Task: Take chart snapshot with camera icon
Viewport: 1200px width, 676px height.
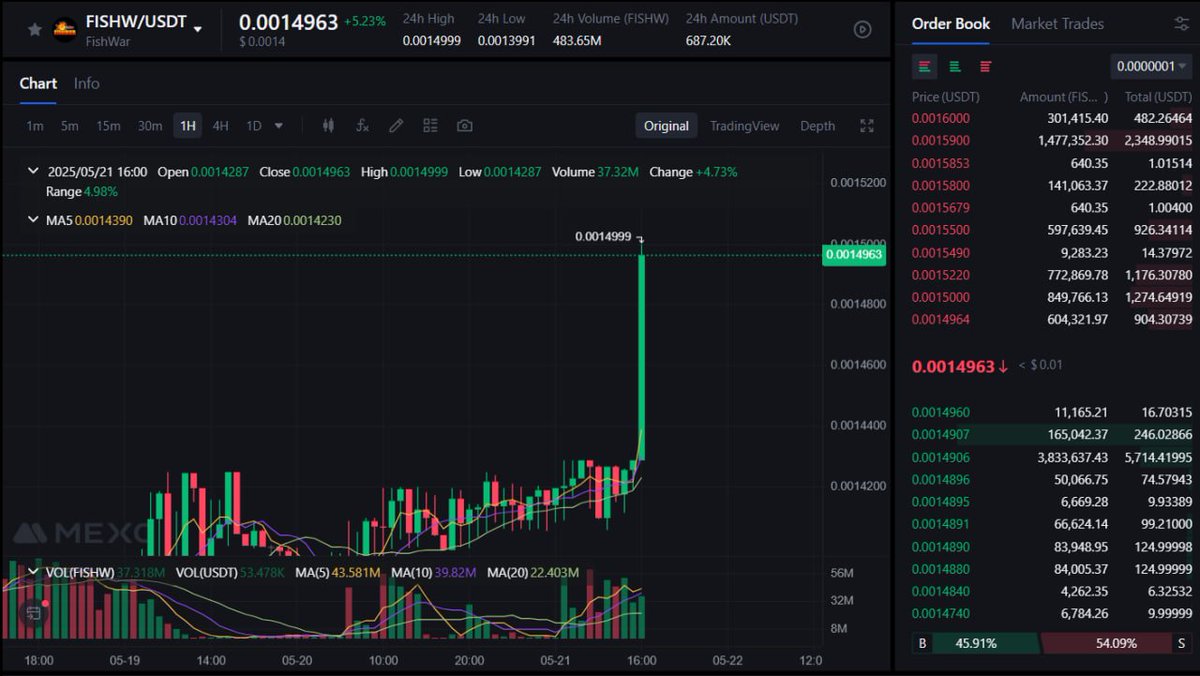Action: click(464, 125)
